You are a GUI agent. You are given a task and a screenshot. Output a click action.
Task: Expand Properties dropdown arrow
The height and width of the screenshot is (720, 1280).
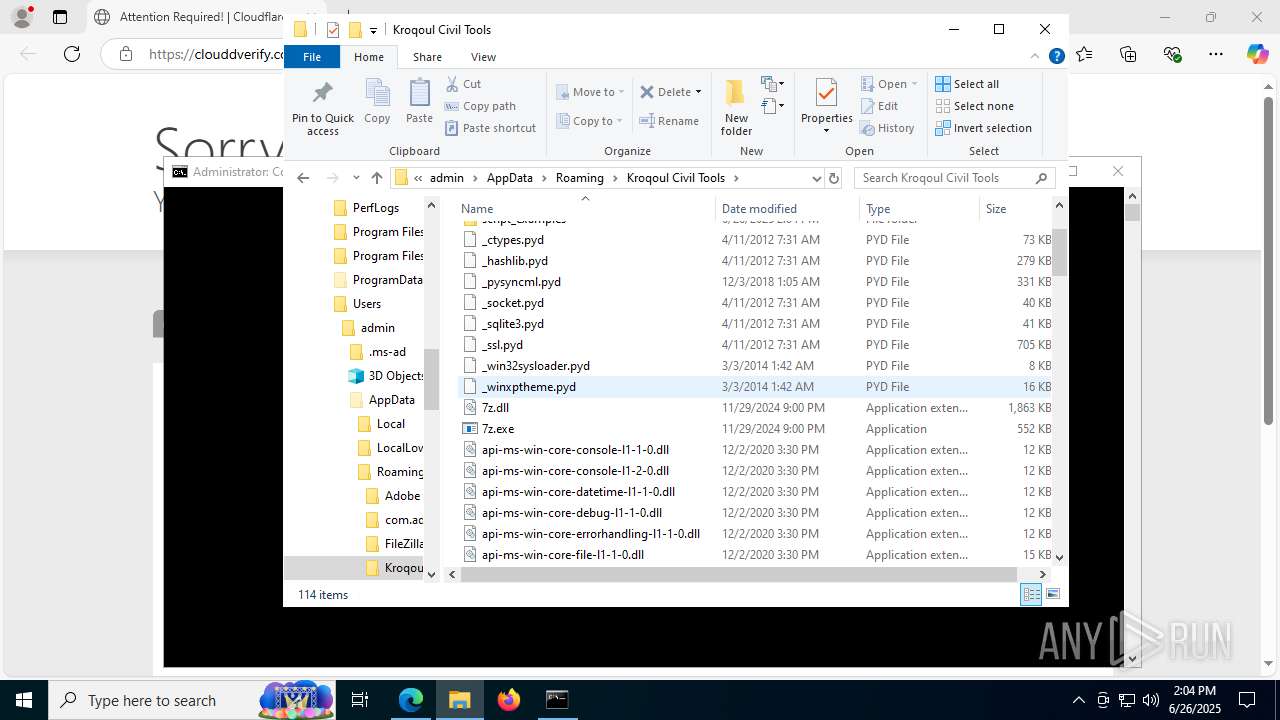(826, 131)
